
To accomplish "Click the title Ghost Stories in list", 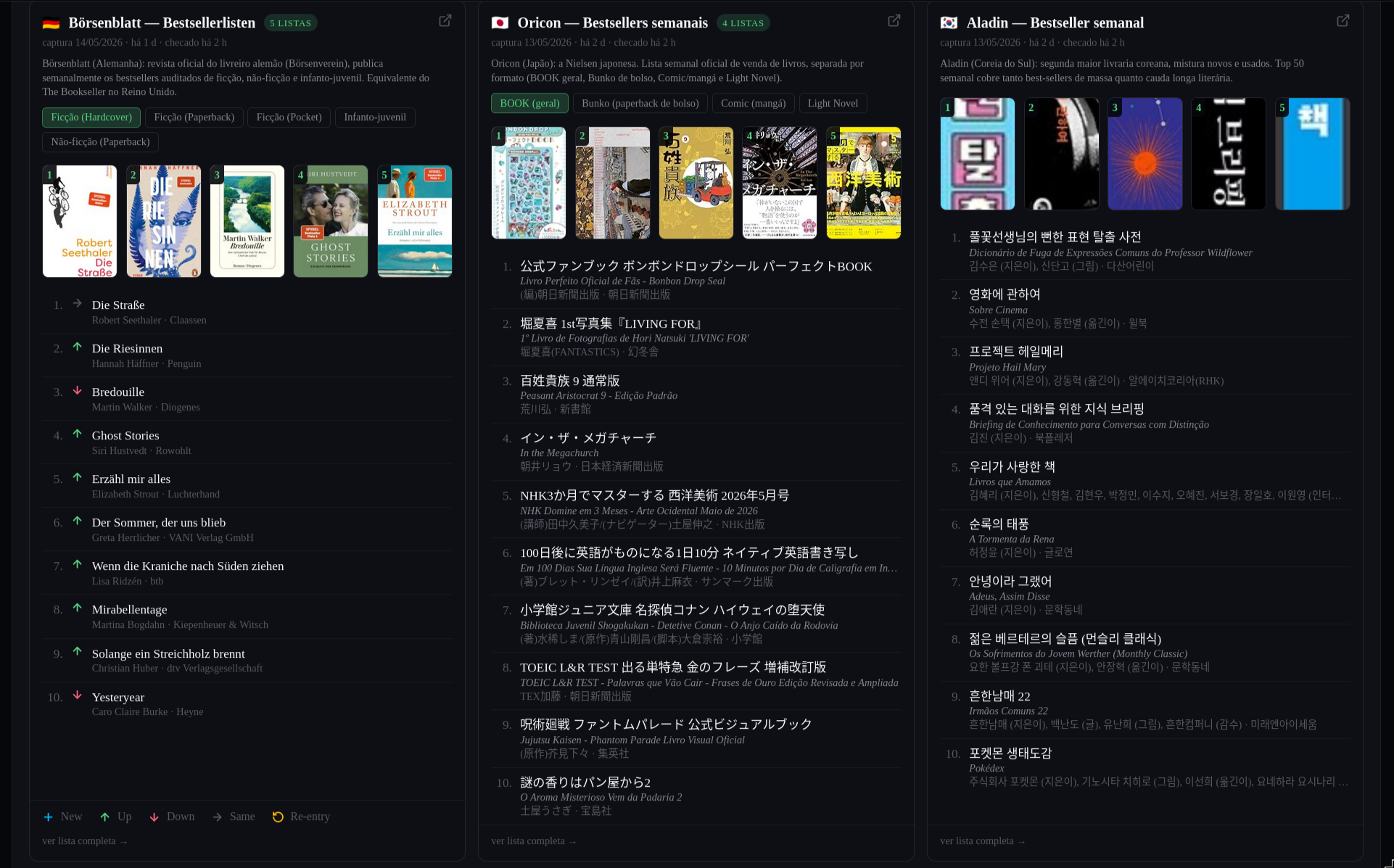I will point(125,436).
